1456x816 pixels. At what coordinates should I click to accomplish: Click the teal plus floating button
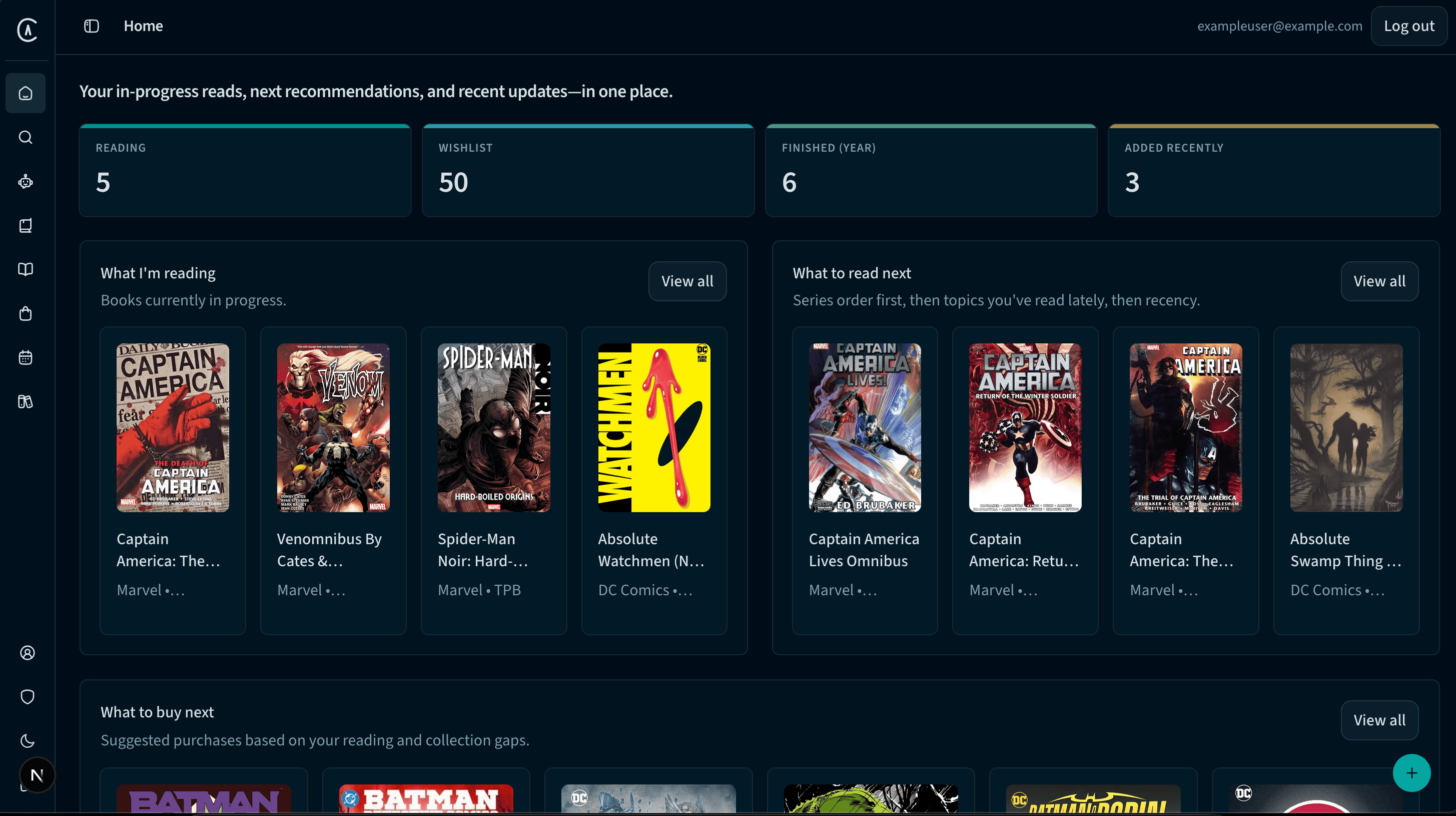point(1411,773)
